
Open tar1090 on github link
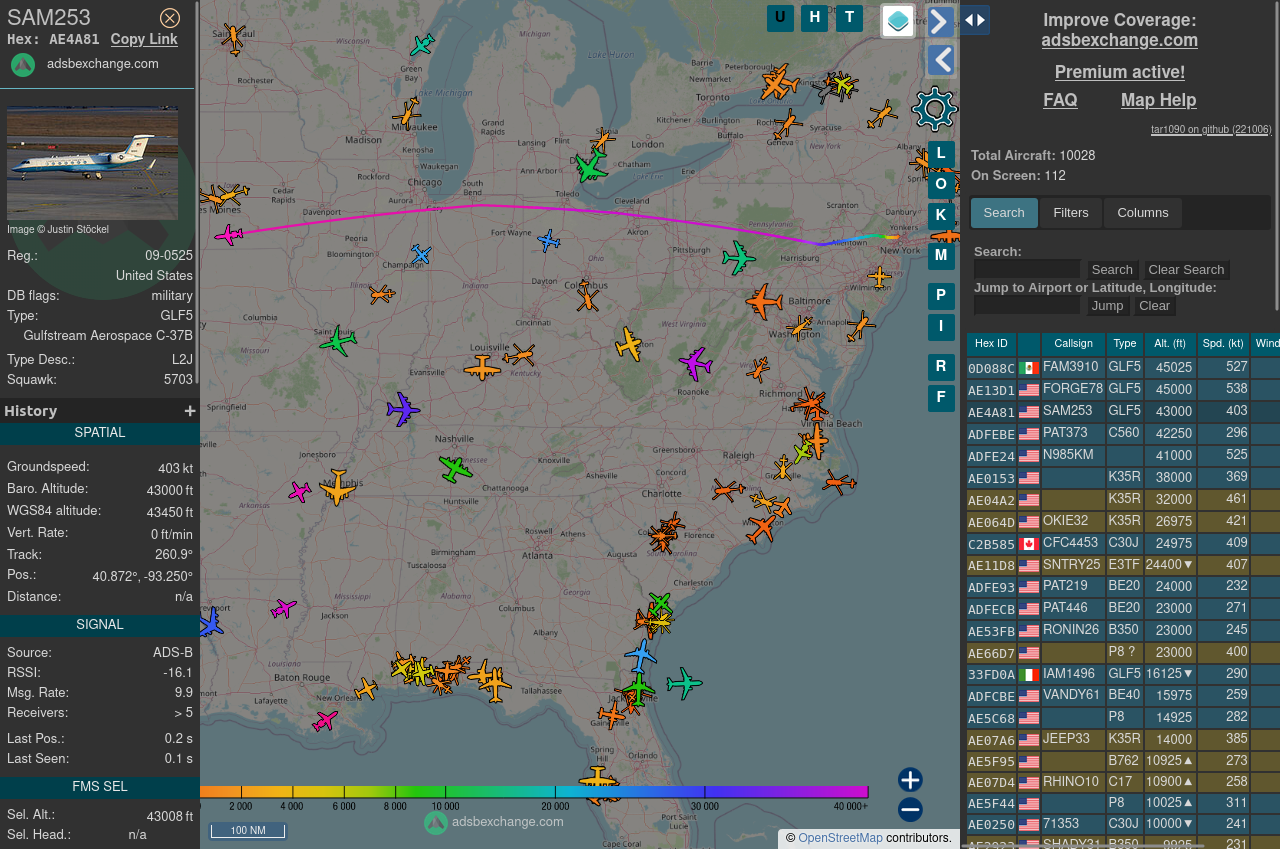(x=1211, y=129)
